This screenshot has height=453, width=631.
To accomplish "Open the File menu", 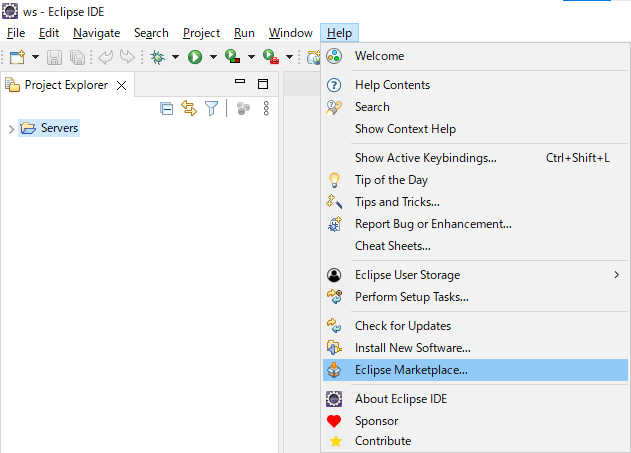I will [x=16, y=33].
